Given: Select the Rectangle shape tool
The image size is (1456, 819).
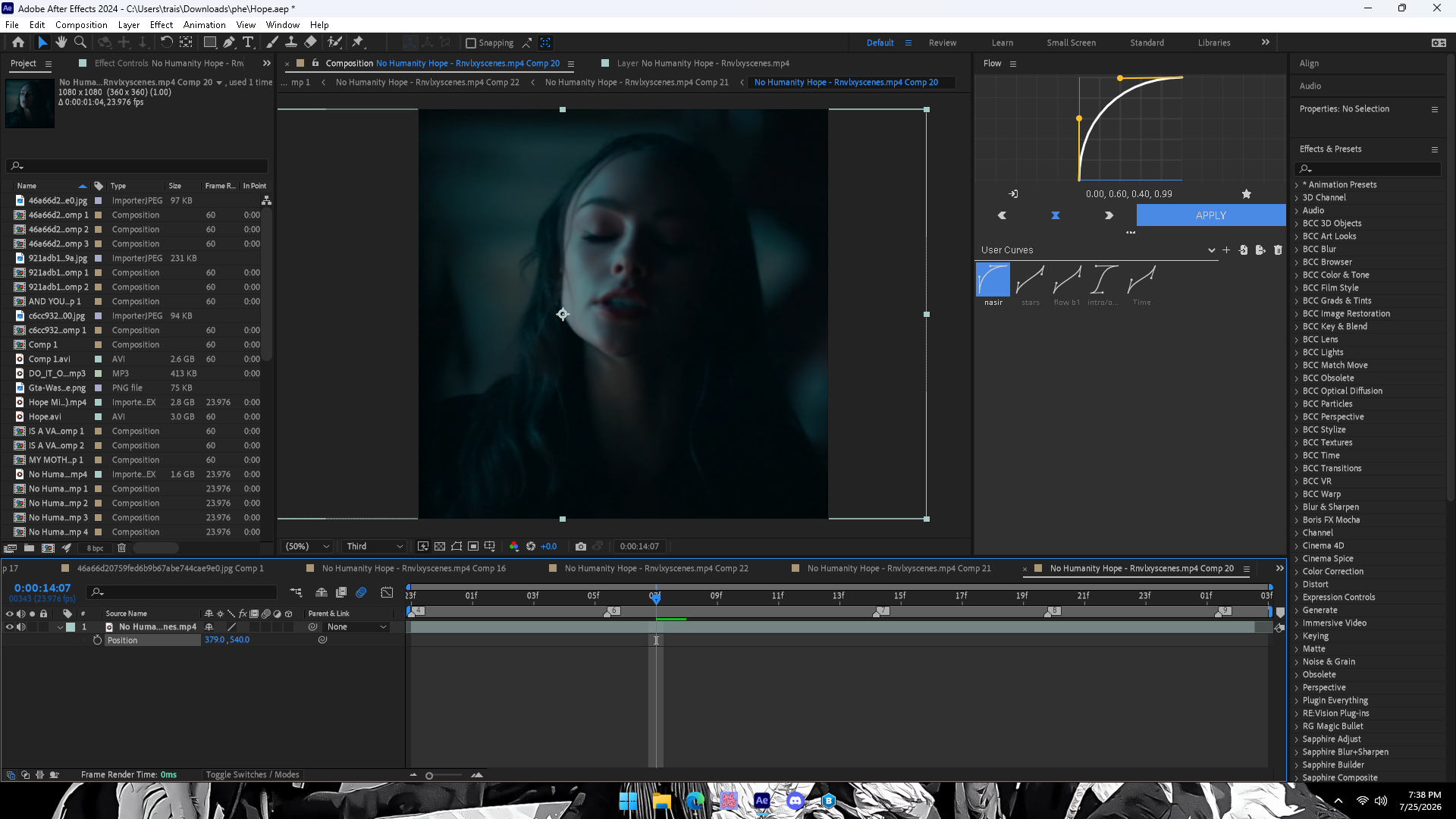Looking at the screenshot, I should click(x=210, y=42).
